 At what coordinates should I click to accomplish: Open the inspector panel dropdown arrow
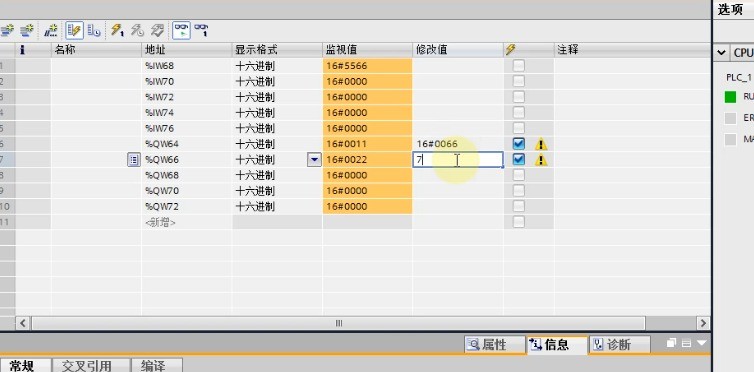(702, 343)
